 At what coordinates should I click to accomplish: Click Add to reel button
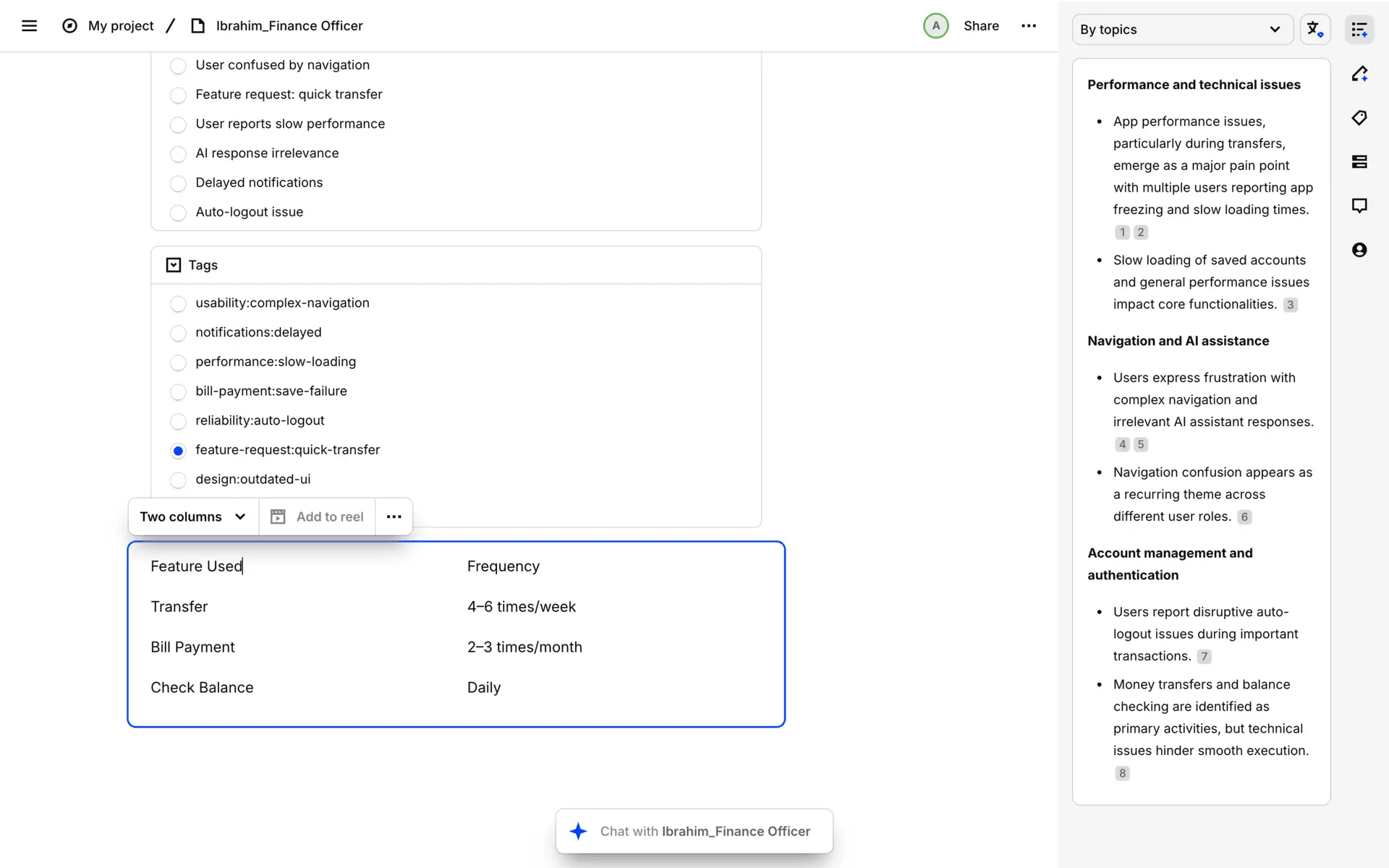click(x=317, y=516)
